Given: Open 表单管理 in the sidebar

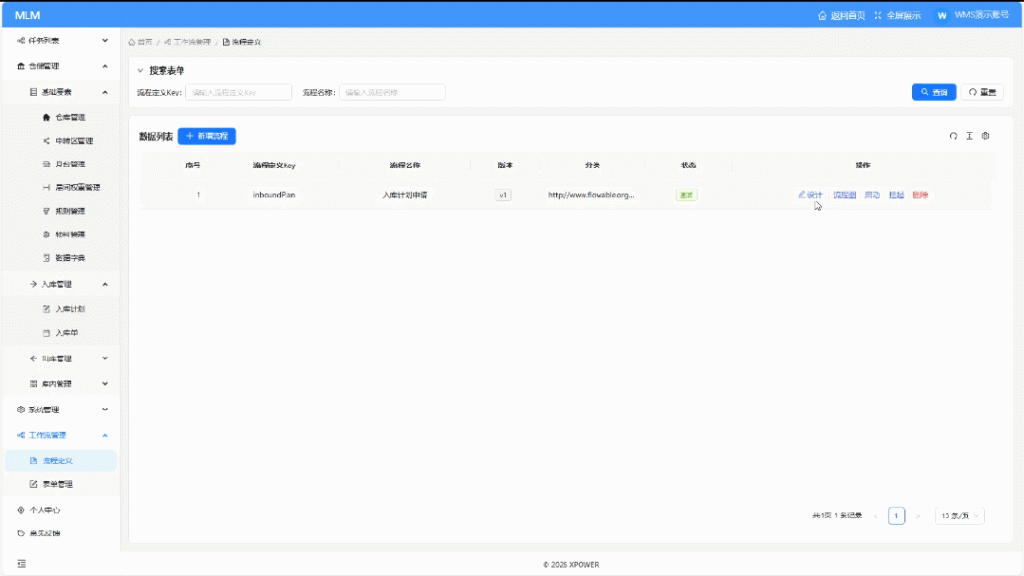Looking at the screenshot, I should point(57,484).
